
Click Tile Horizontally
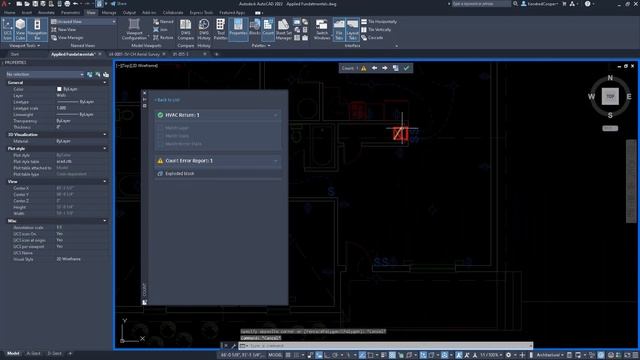pos(379,22)
